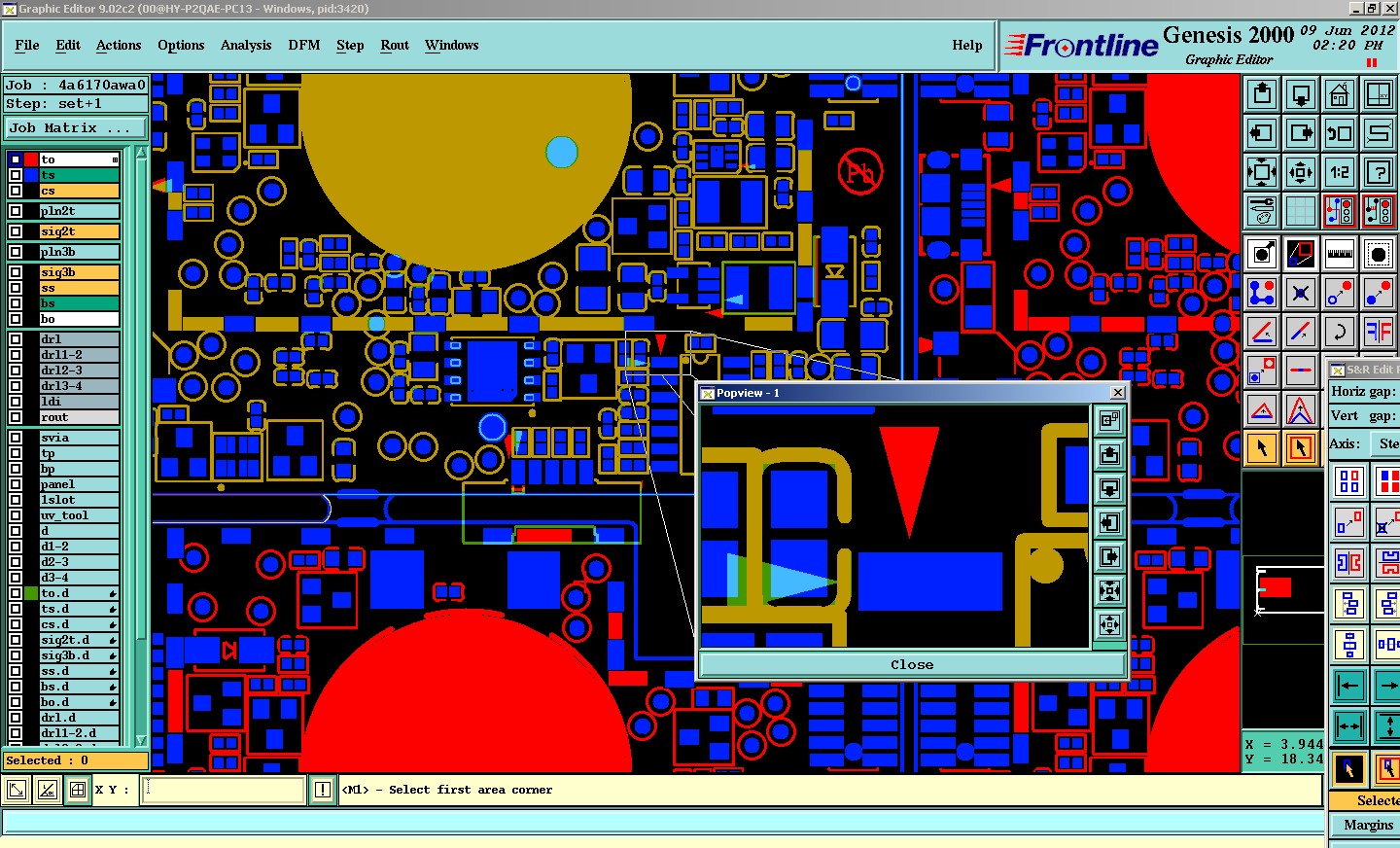The height and width of the screenshot is (848, 1400).
Task: Toggle the 'rout' layer checkbox
Action: coord(16,417)
